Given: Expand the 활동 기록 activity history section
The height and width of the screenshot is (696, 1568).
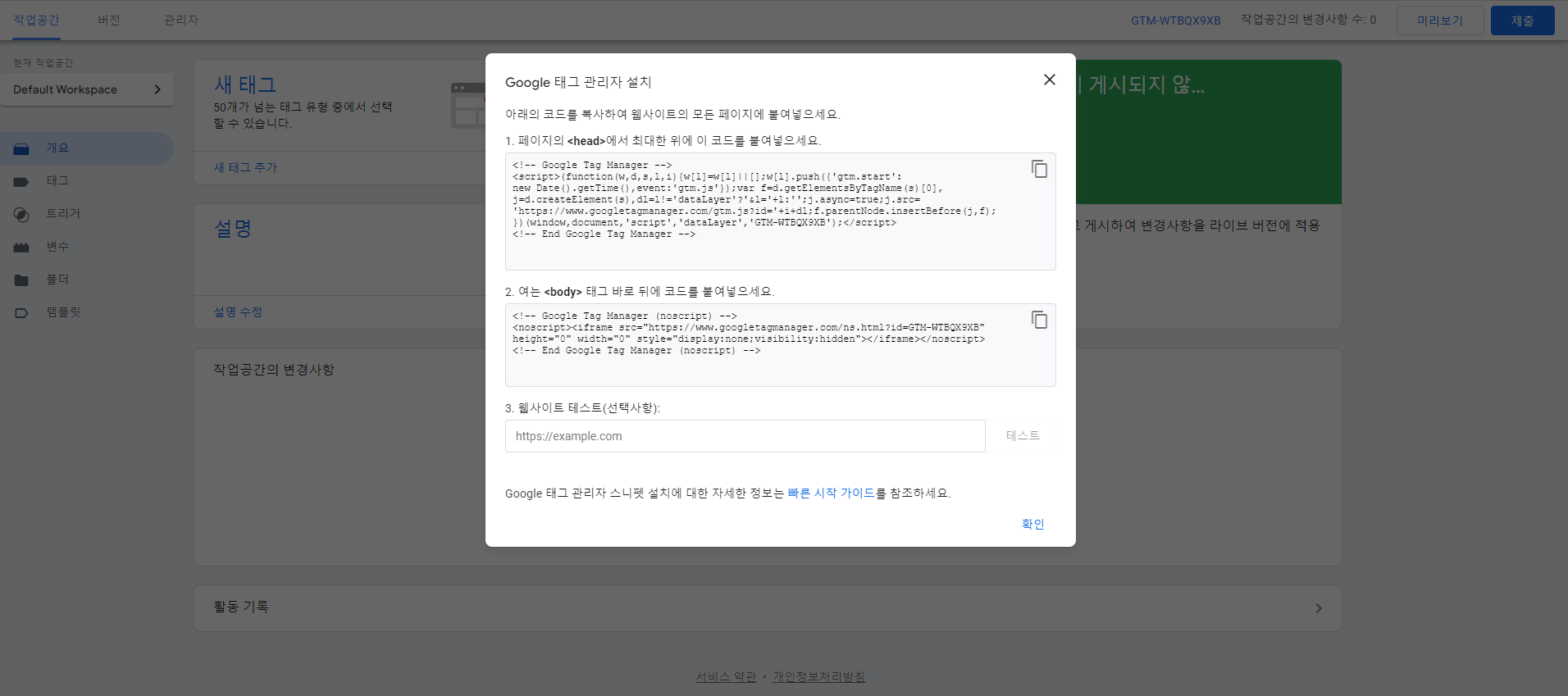Looking at the screenshot, I should coord(767,607).
